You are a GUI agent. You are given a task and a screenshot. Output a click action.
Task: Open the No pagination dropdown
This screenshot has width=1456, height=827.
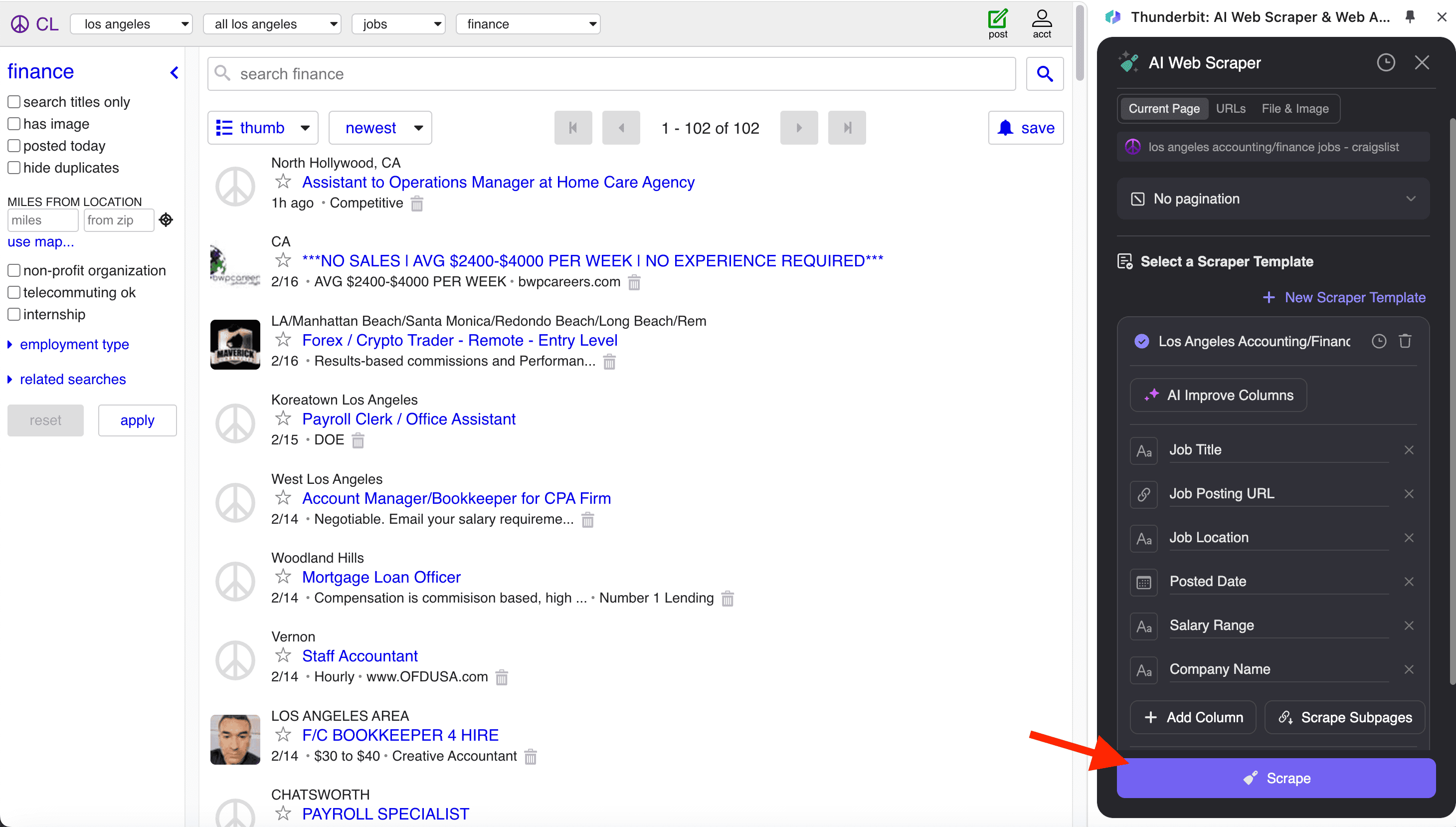[1273, 199]
